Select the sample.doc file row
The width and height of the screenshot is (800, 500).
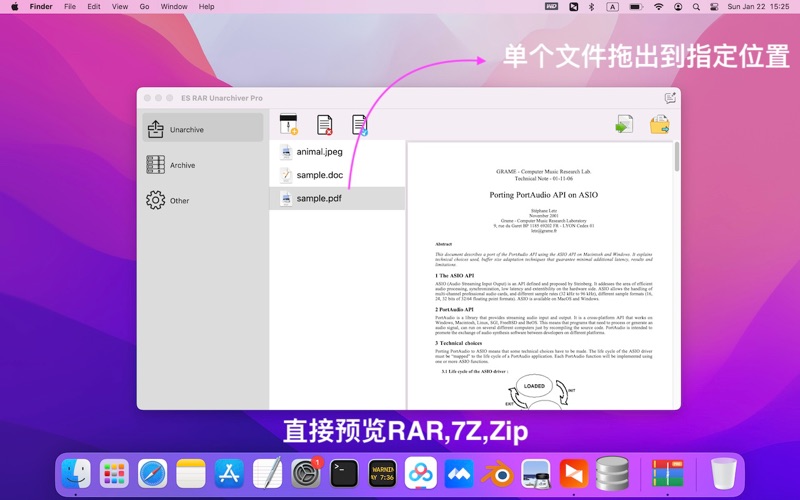337,175
